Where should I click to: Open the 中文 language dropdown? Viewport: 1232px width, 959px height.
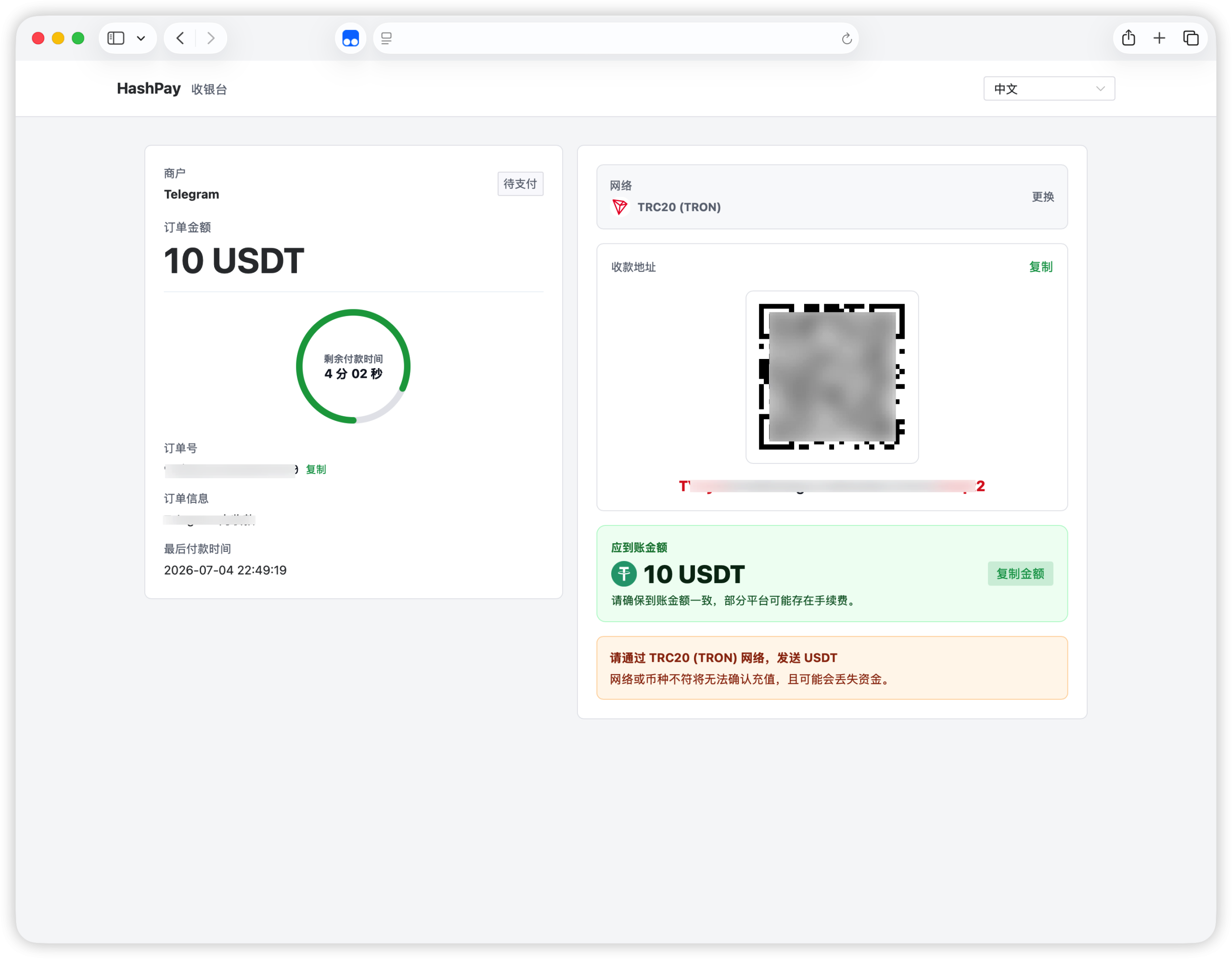1049,89
